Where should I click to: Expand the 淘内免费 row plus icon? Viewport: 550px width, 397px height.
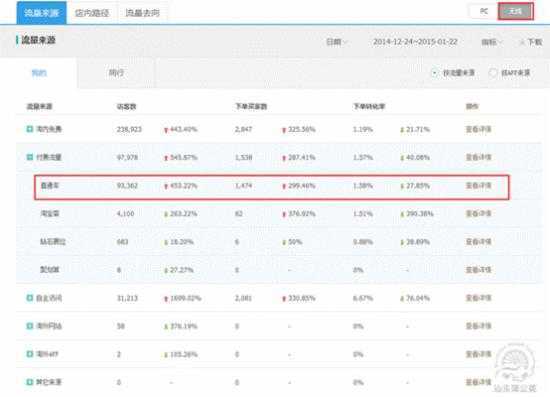30,129
